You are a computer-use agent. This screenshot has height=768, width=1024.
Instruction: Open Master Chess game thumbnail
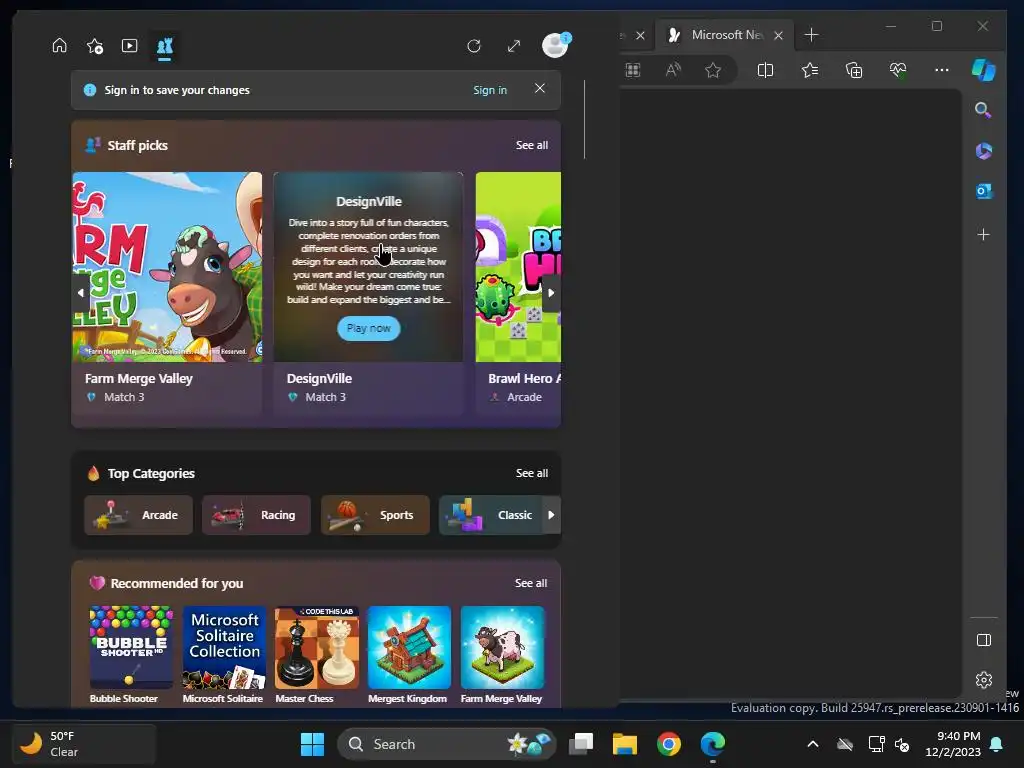pyautogui.click(x=317, y=647)
